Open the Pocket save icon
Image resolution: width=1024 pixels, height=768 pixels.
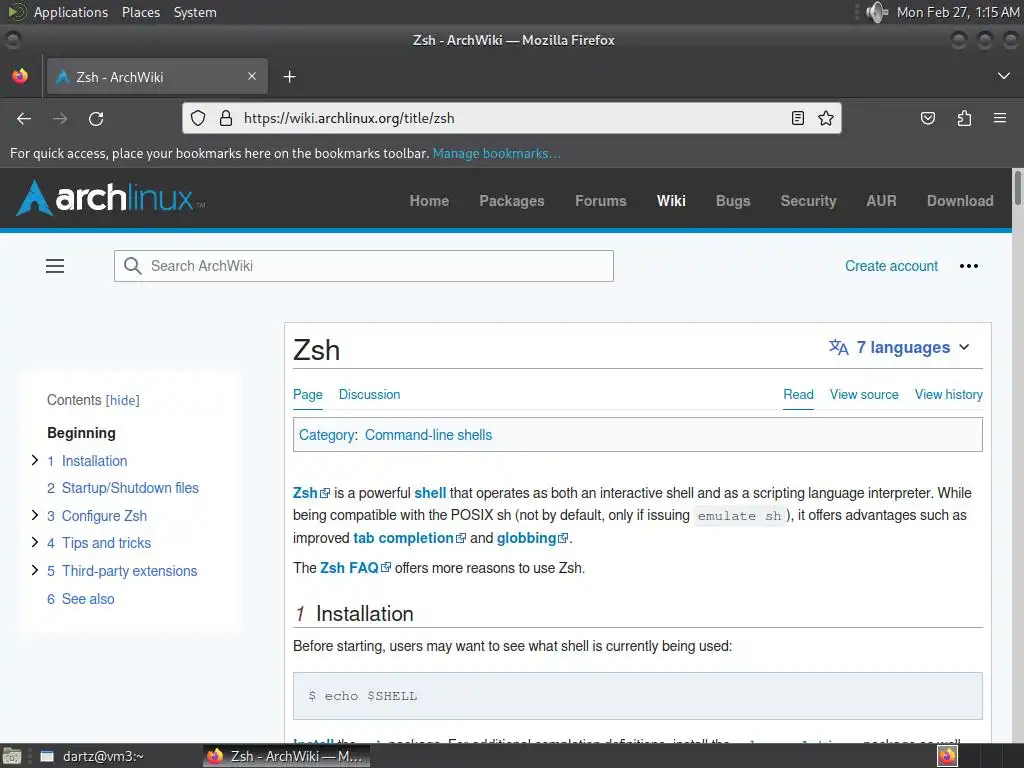[x=927, y=118]
